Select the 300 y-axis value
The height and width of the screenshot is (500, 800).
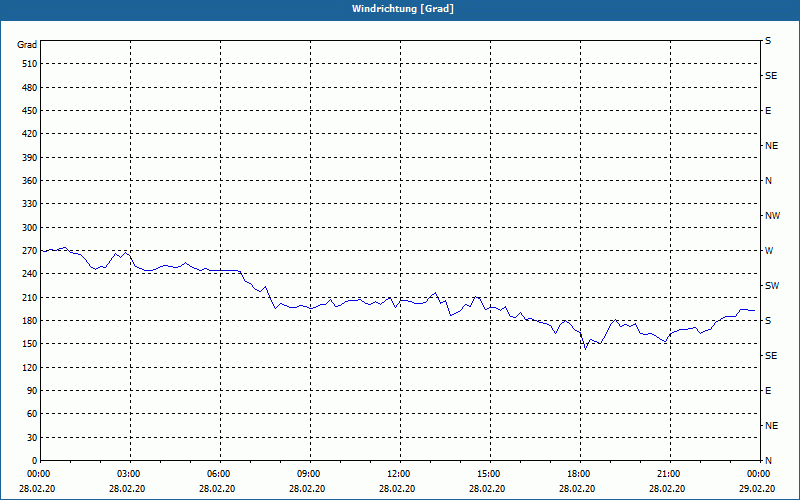click(29, 228)
